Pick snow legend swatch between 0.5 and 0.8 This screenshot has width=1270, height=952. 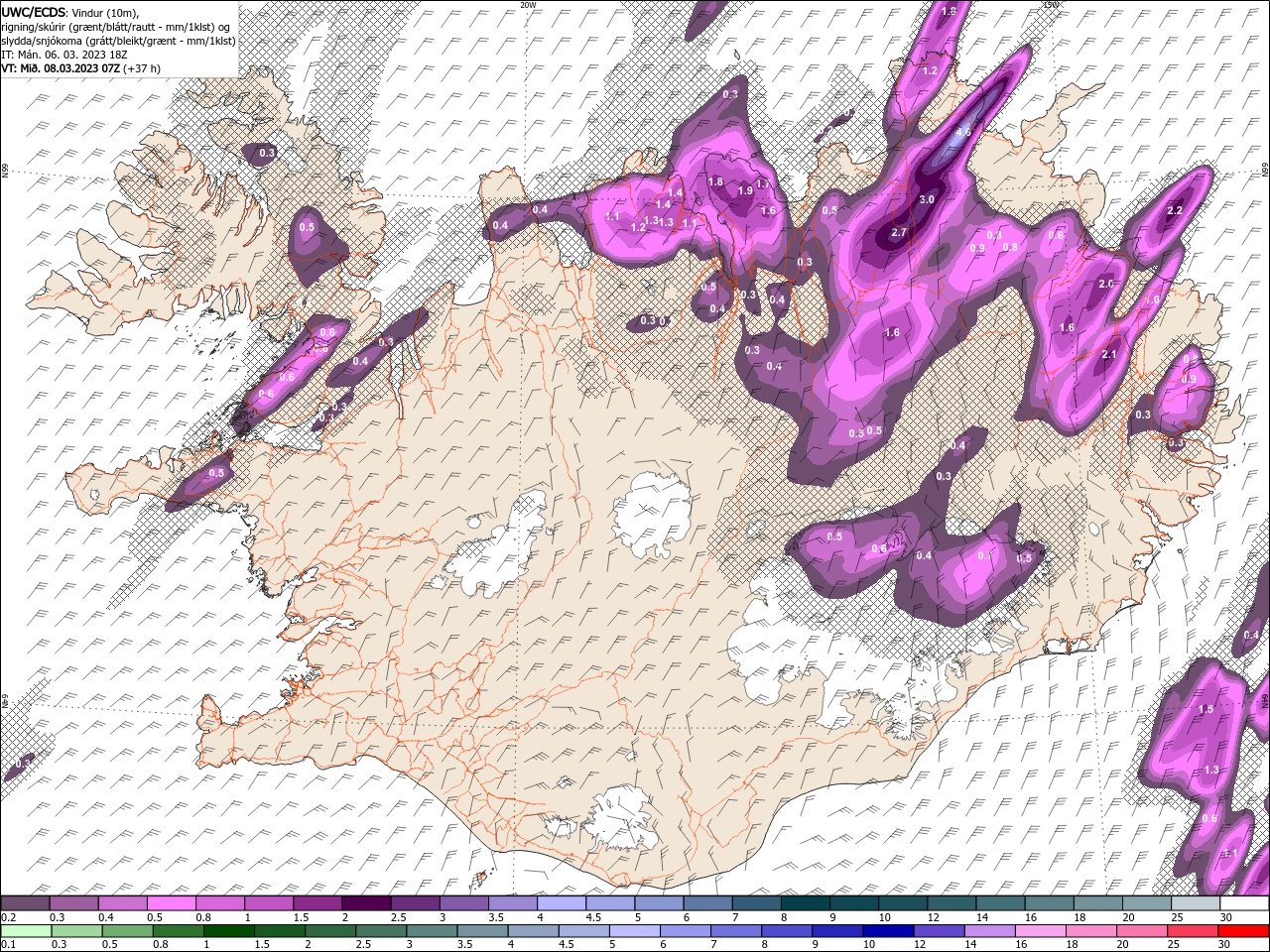point(171,903)
